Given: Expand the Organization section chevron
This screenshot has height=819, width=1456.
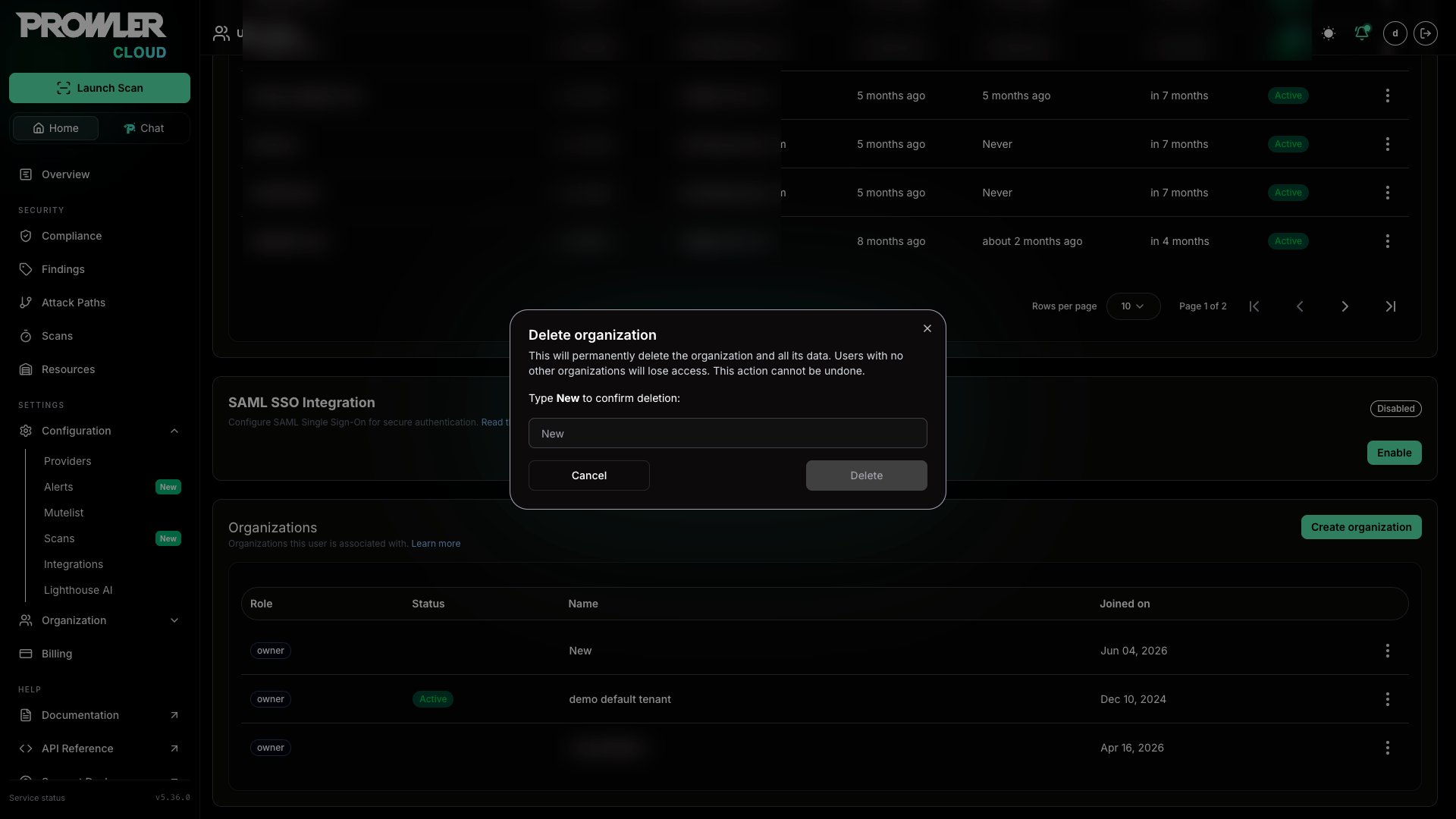Looking at the screenshot, I should [x=174, y=620].
